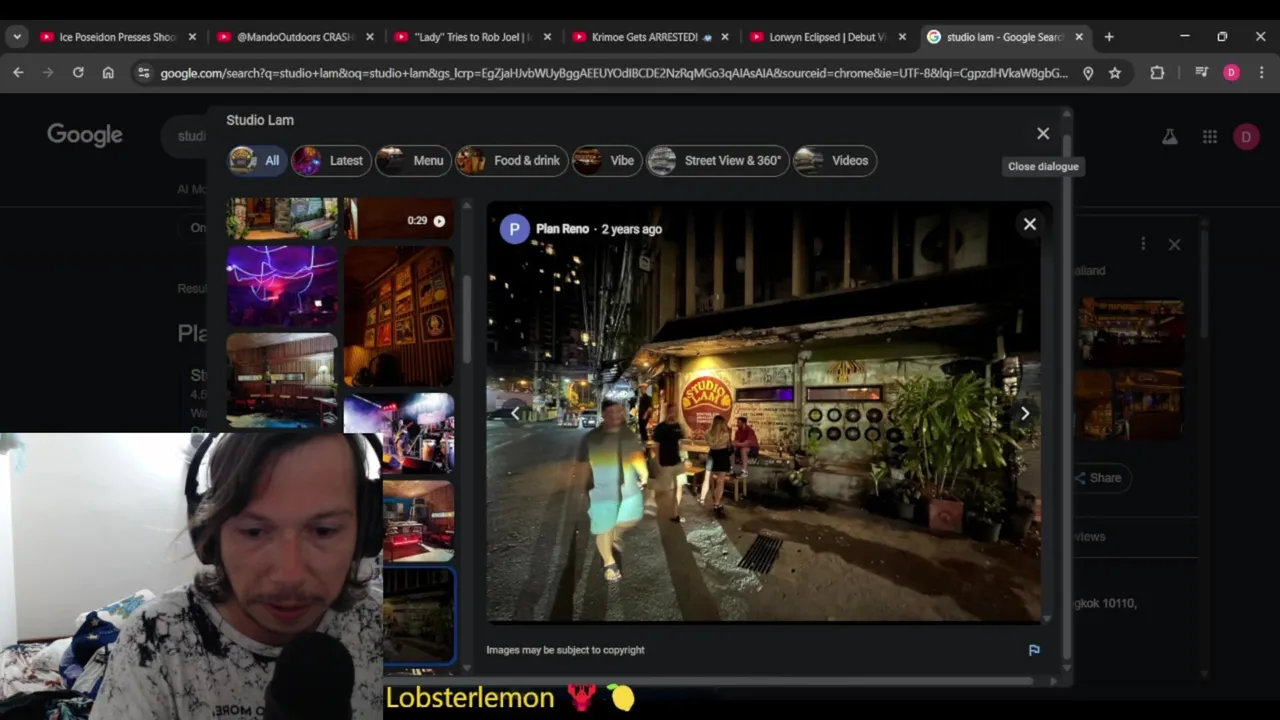Close the Studio Lam photo dialogue
Image resolution: width=1280 pixels, height=720 pixels.
pos(1043,133)
